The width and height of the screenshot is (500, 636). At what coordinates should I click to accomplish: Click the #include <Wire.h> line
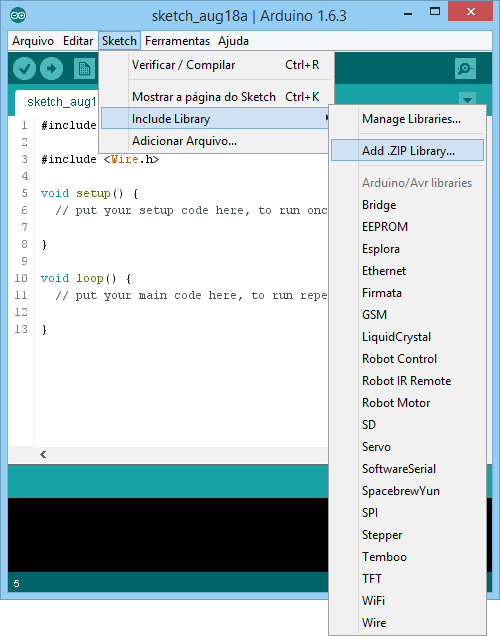pos(100,159)
